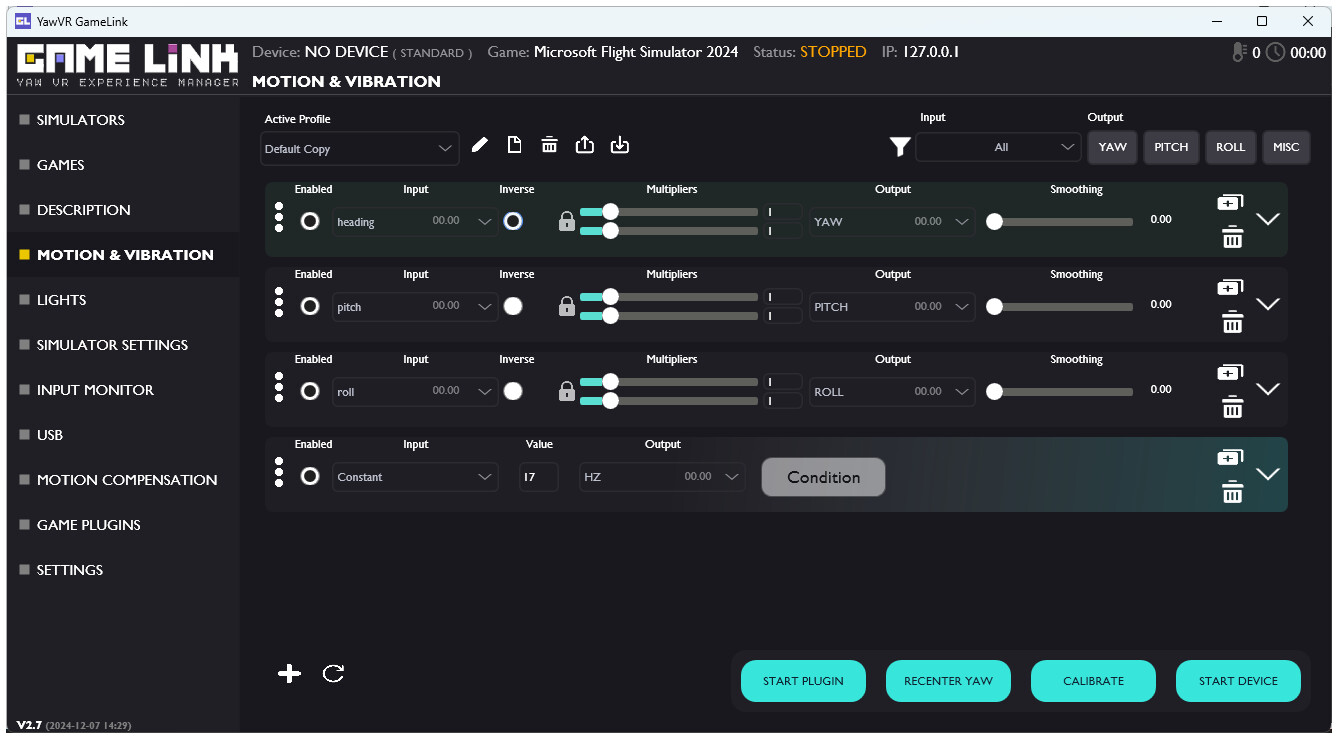This screenshot has height=739, width=1338.
Task: Toggle Inverse on the pitch row
Action: [x=513, y=306]
